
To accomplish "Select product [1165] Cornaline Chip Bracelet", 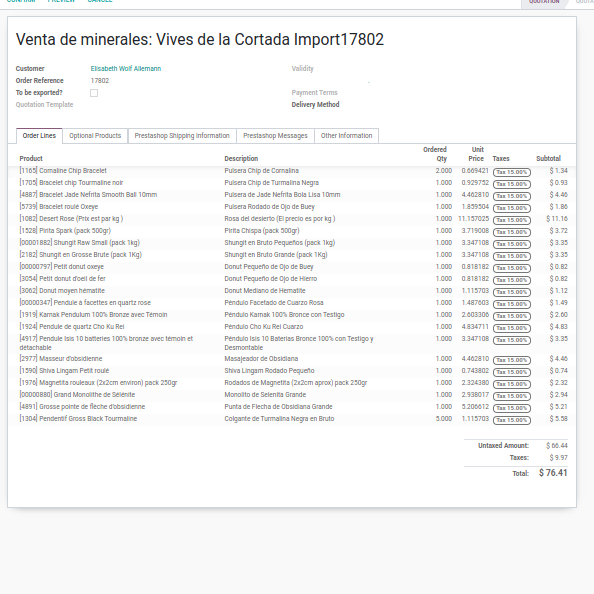I will [63, 170].
